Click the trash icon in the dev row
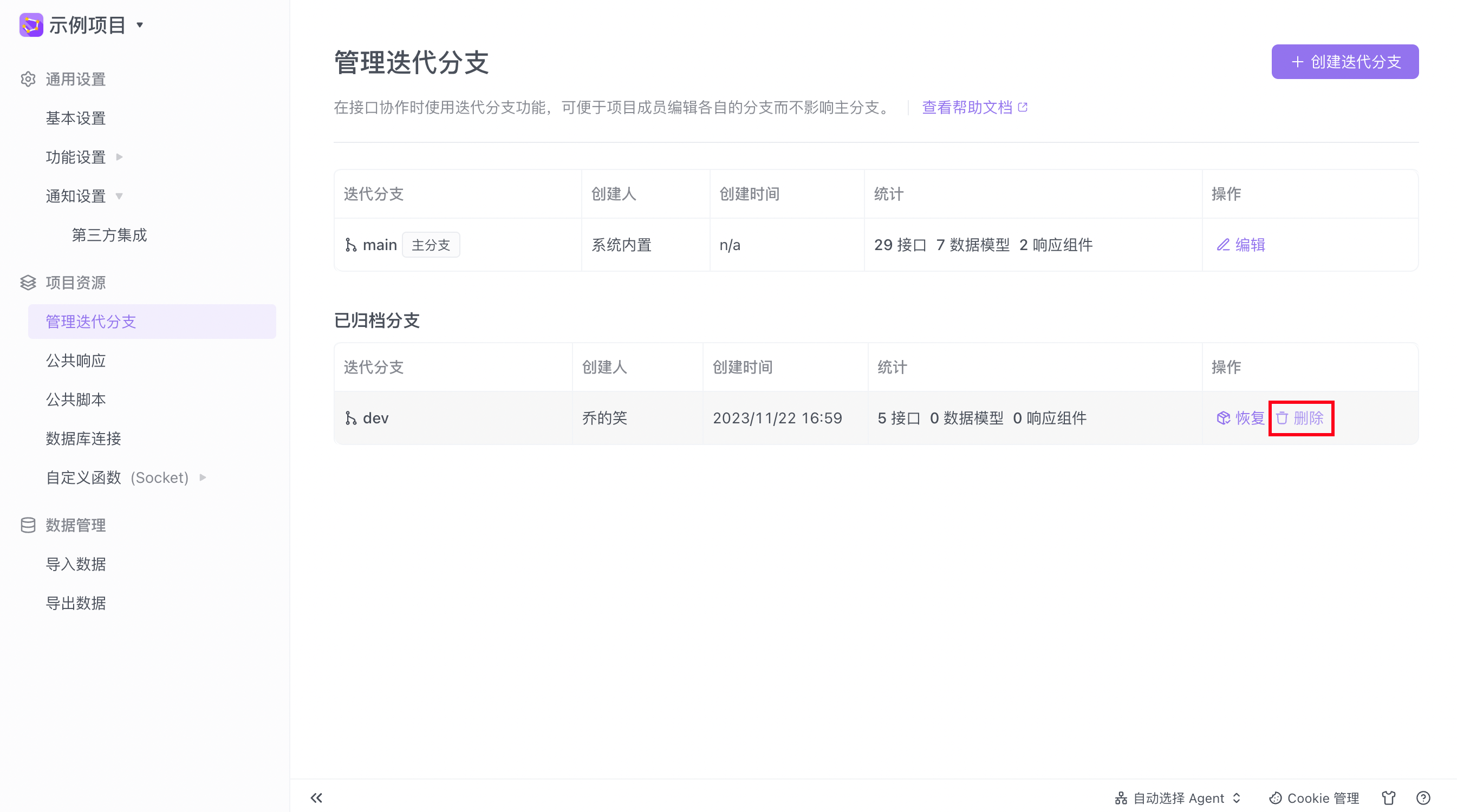The height and width of the screenshot is (812, 1457). coord(1282,418)
